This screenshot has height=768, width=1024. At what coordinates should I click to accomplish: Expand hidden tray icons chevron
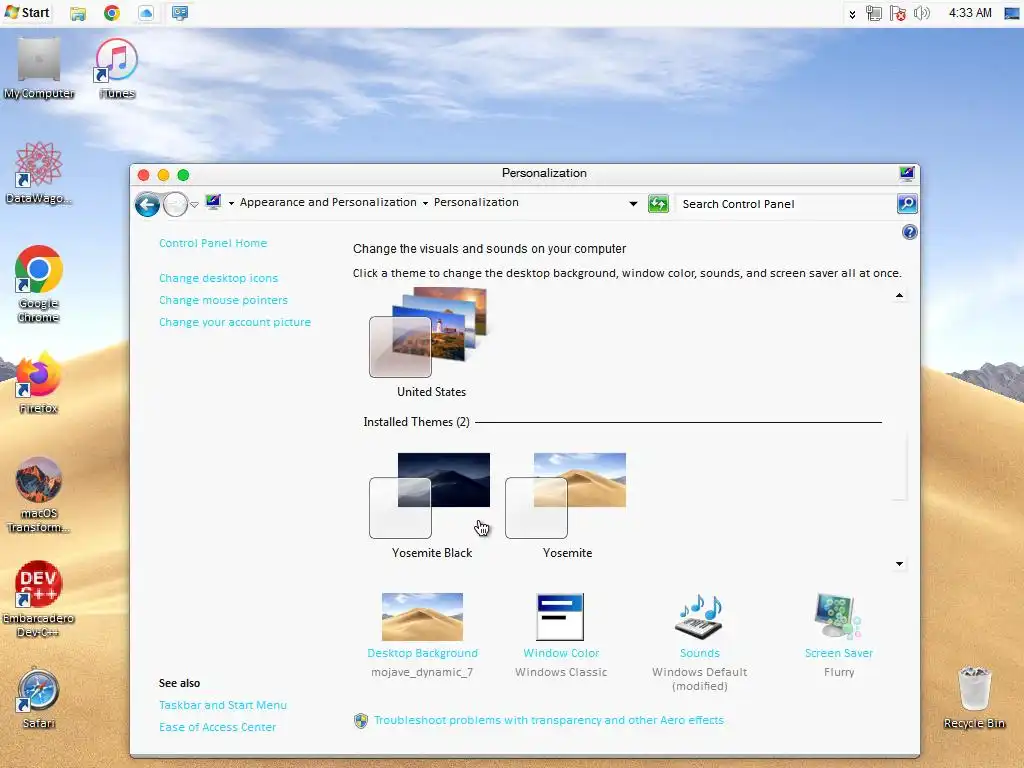coord(852,14)
